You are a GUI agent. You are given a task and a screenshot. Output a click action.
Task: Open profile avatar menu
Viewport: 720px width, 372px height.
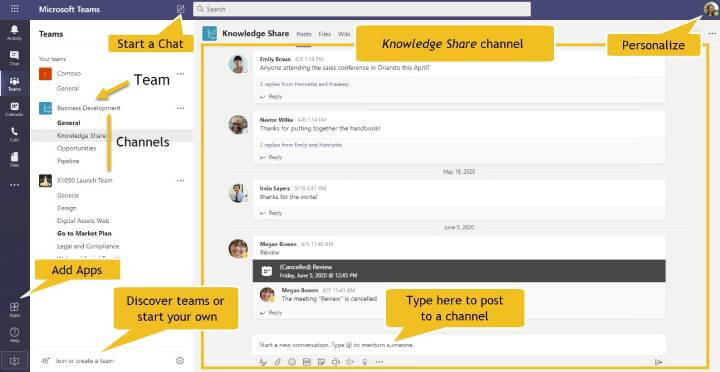click(710, 9)
